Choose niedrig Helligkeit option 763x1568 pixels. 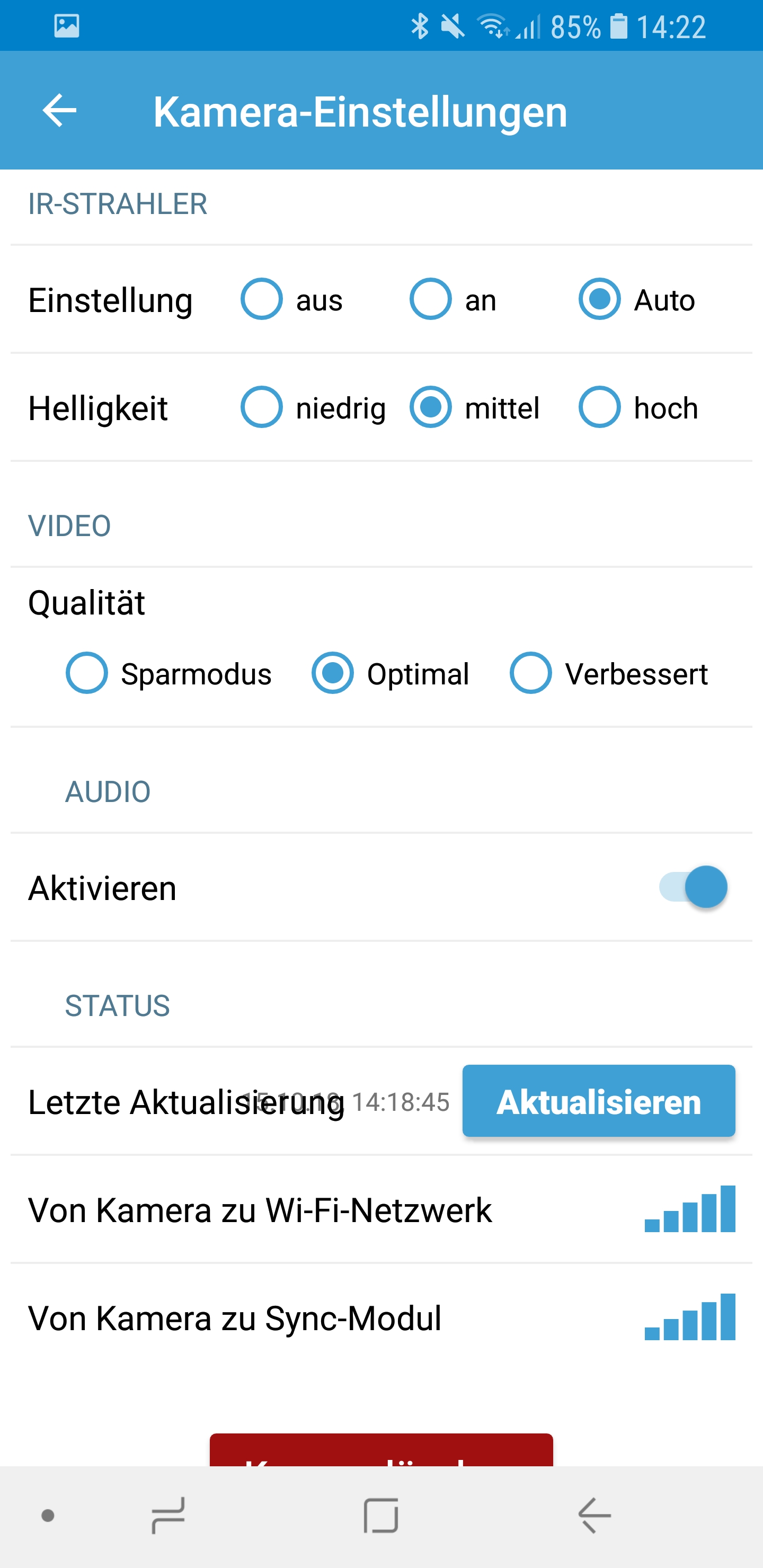[262, 407]
